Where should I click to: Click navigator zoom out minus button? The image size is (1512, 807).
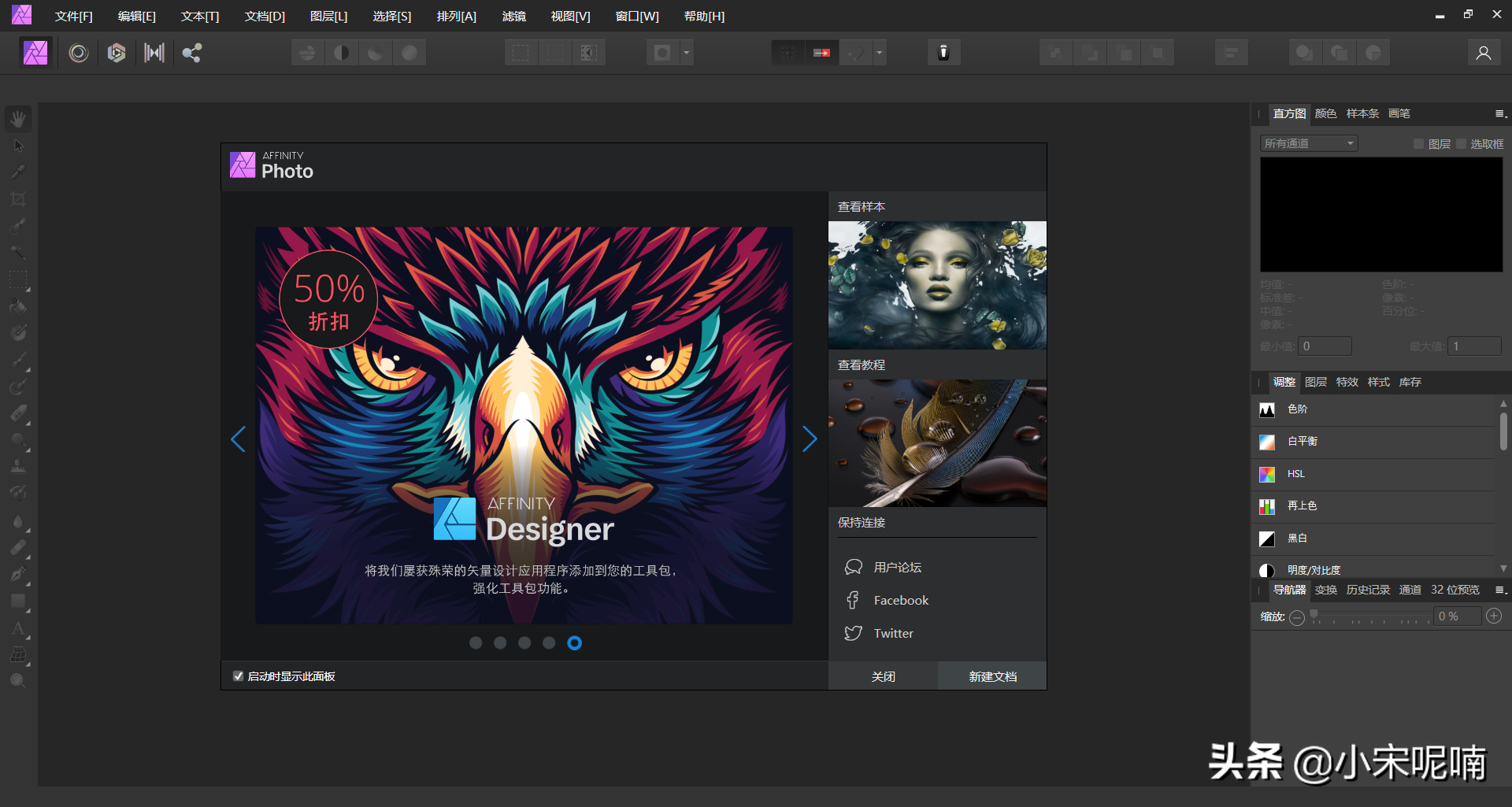pos(1297,617)
